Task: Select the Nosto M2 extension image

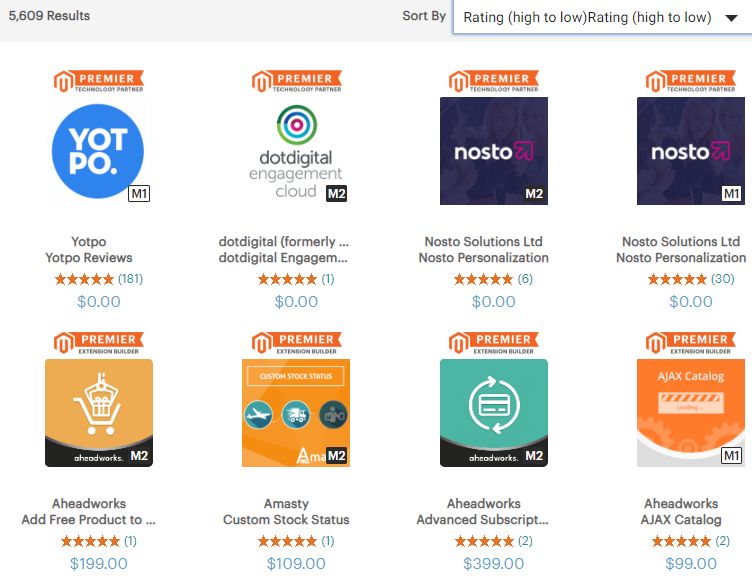Action: 493,151
